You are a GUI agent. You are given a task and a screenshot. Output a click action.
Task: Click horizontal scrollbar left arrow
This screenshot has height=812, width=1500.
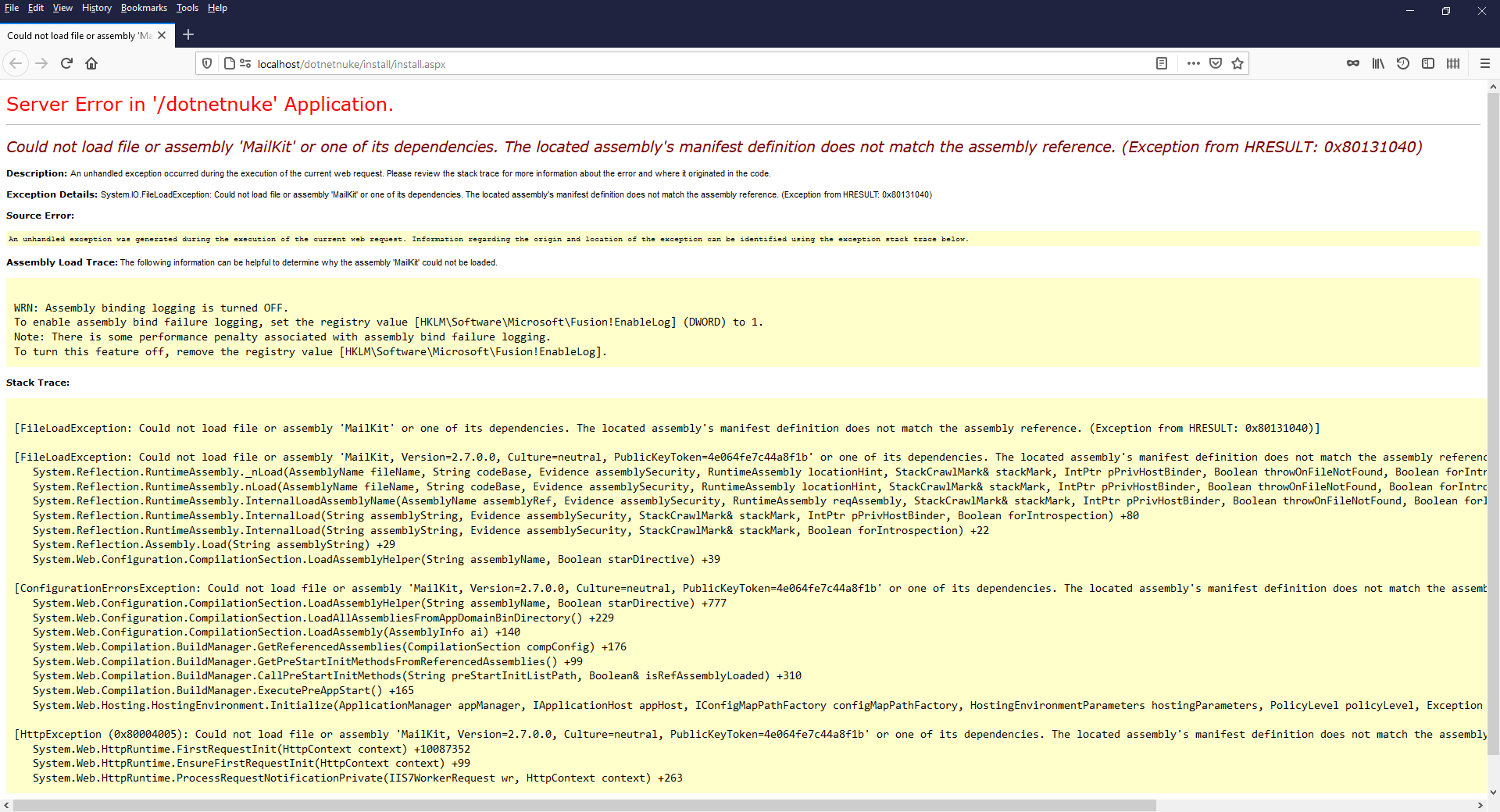[6, 805]
